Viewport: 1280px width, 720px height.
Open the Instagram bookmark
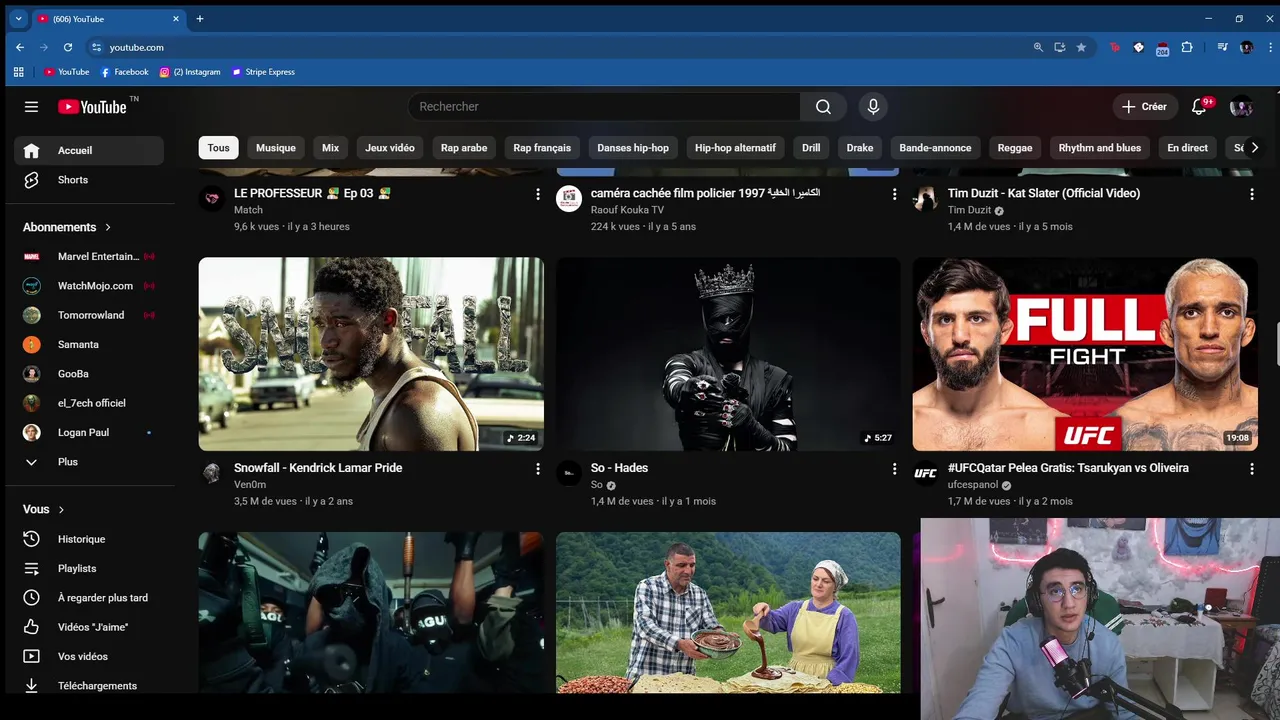(190, 72)
